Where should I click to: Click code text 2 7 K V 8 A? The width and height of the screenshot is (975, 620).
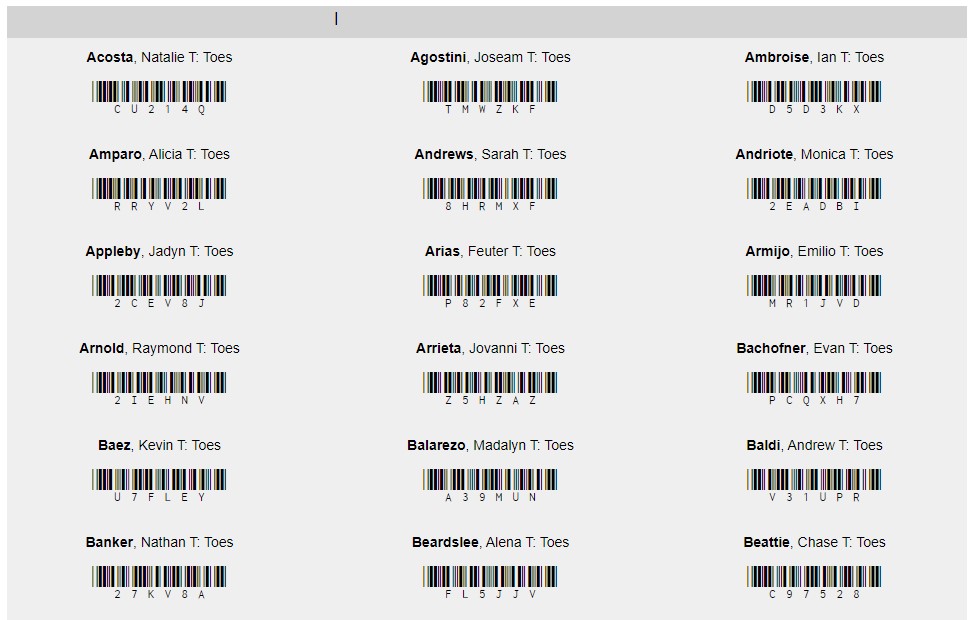pos(159,595)
